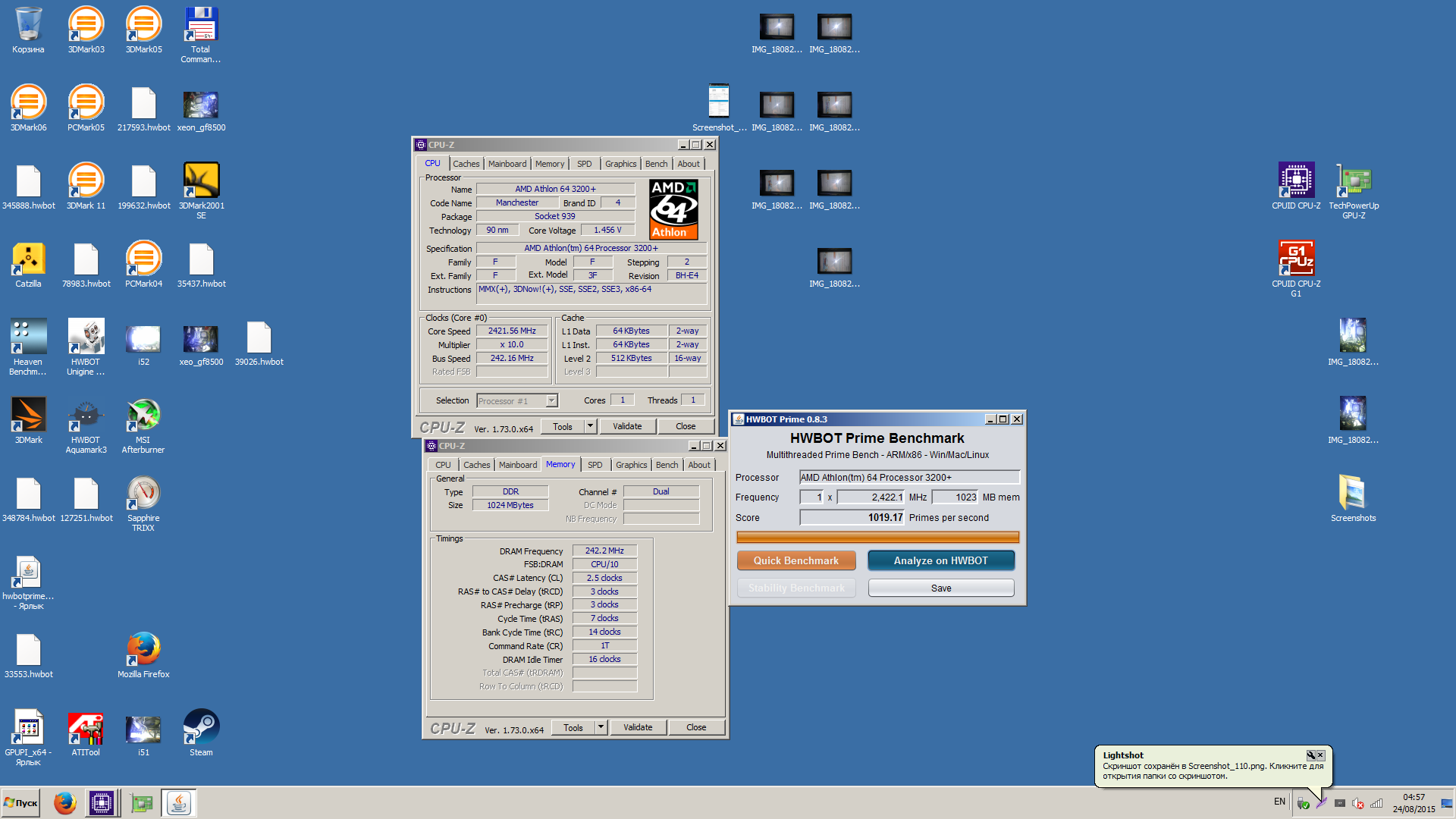The width and height of the screenshot is (1456, 819).
Task: Click the Score value field 1019.17
Action: 852,518
